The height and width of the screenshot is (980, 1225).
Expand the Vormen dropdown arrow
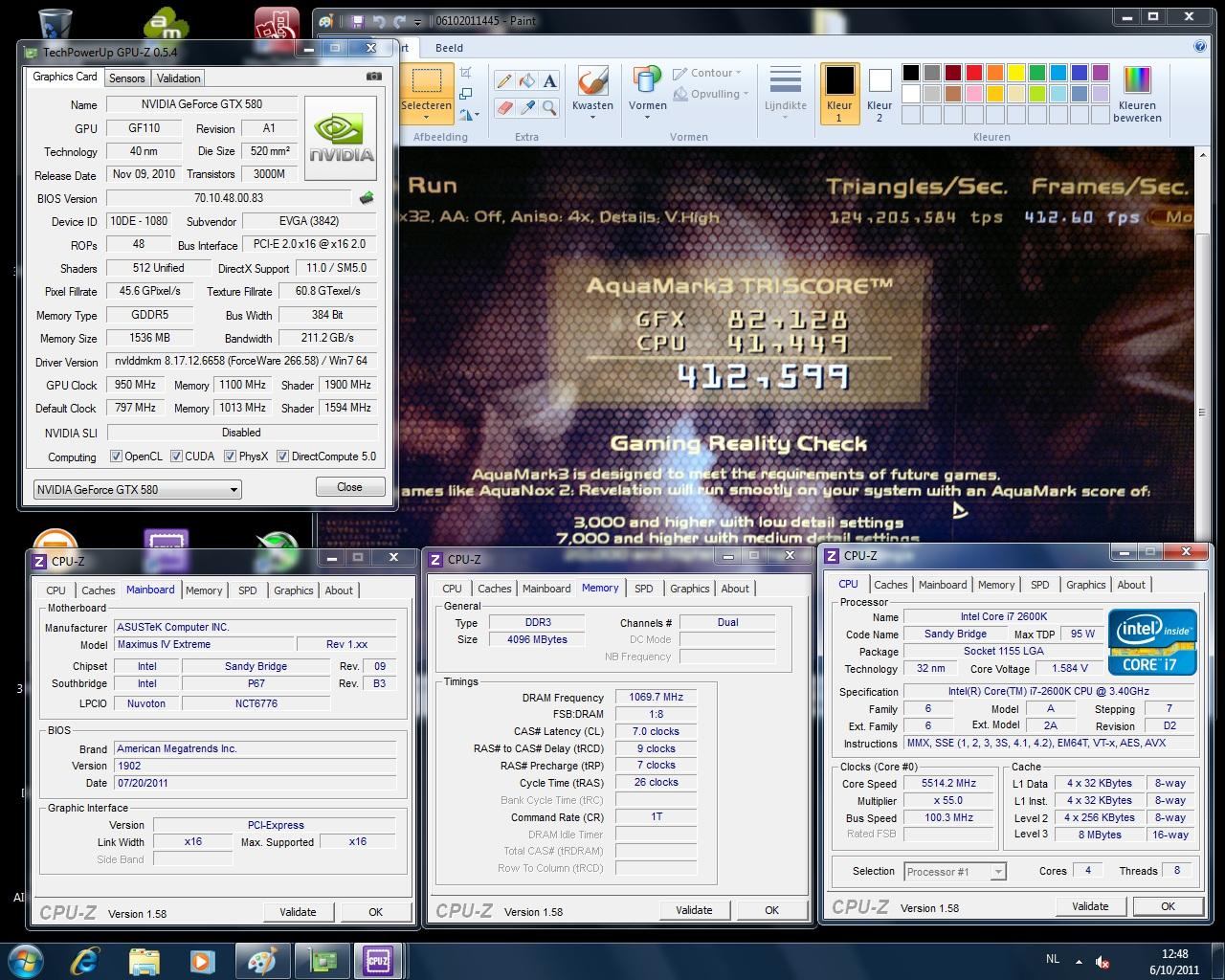[x=648, y=119]
